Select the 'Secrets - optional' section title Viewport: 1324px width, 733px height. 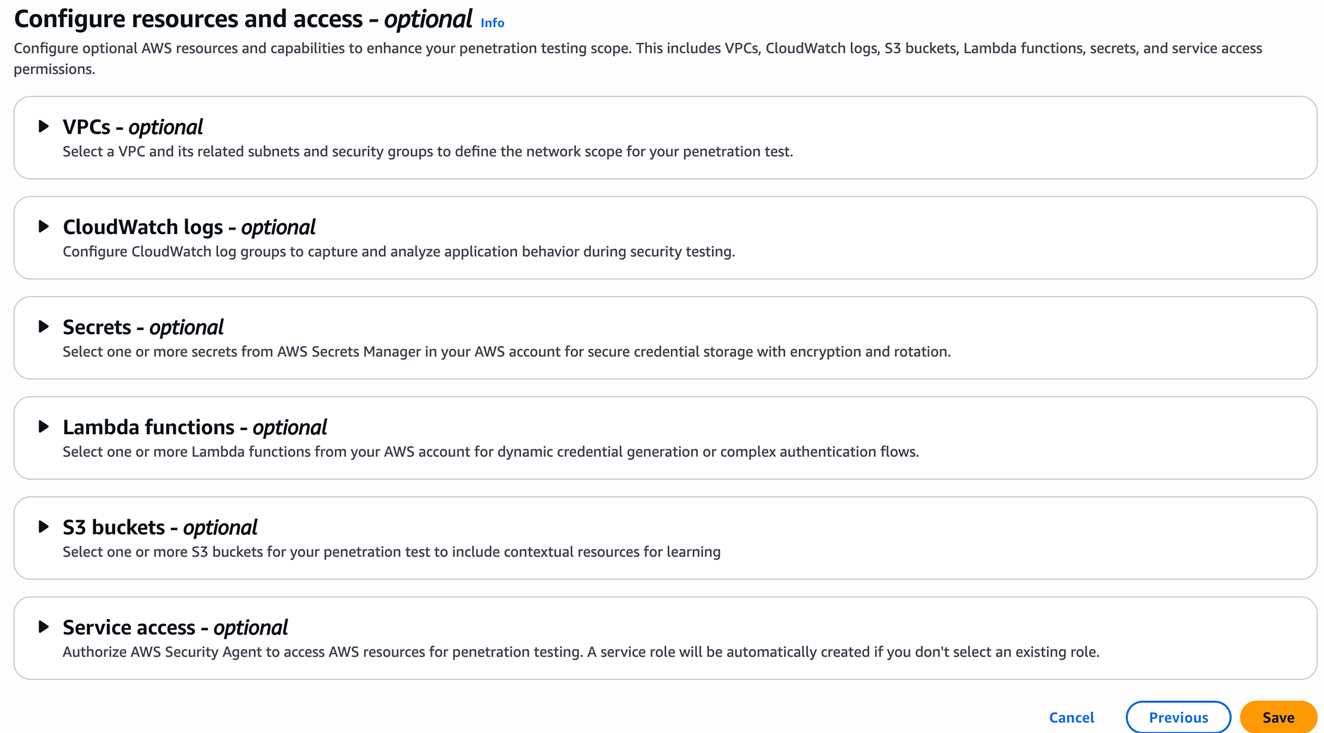pyautogui.click(x=143, y=327)
